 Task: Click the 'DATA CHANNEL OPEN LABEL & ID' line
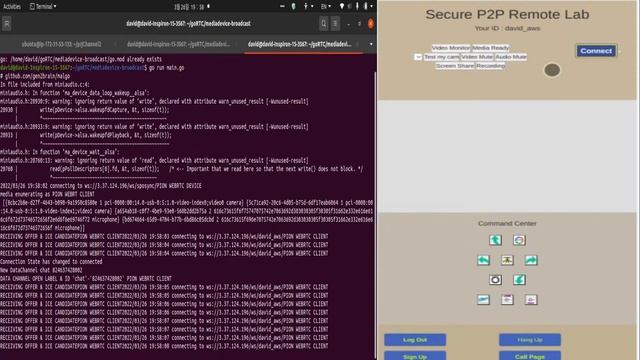86,279
